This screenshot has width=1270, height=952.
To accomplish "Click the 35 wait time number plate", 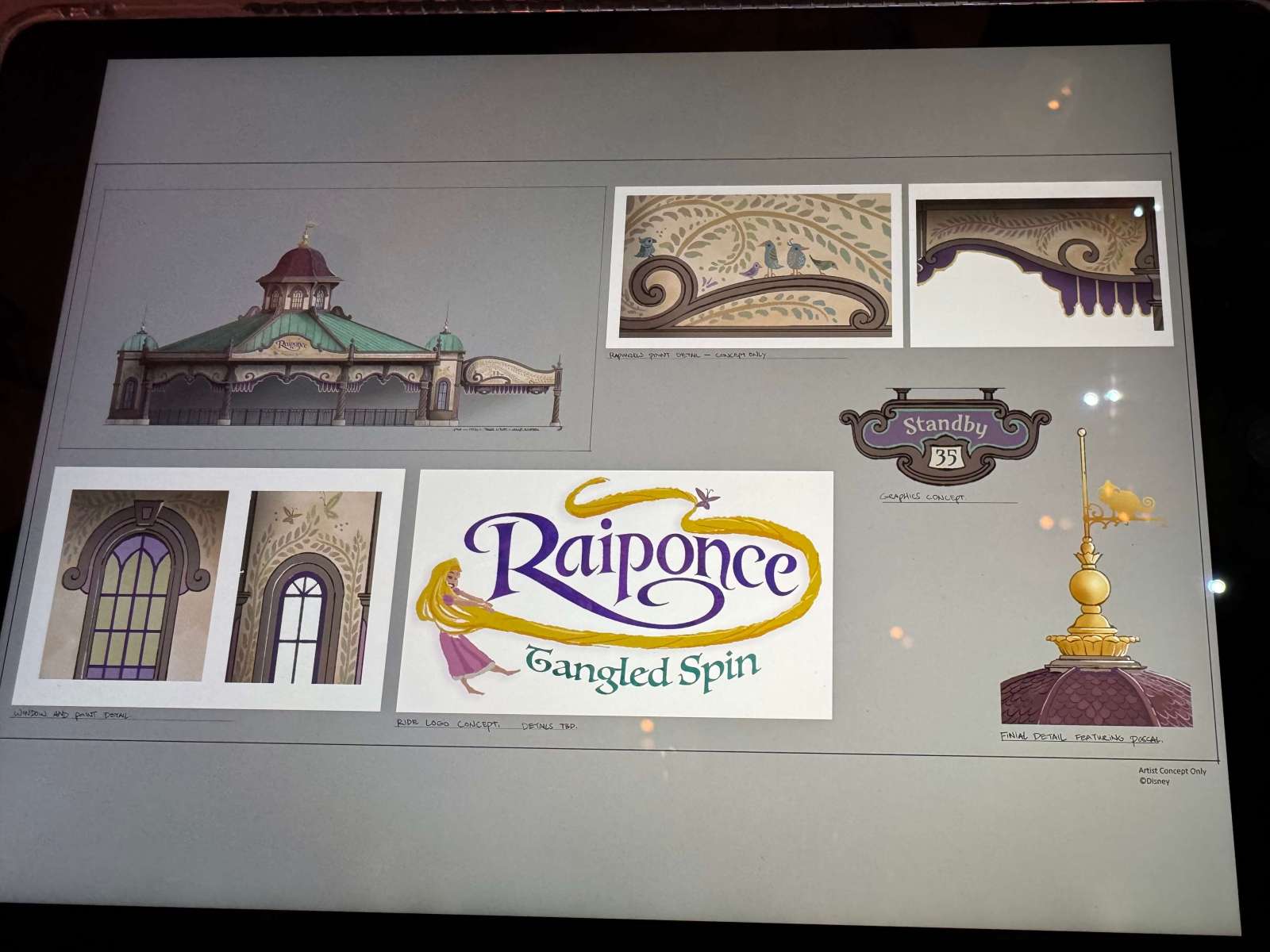I will pyautogui.click(x=945, y=458).
